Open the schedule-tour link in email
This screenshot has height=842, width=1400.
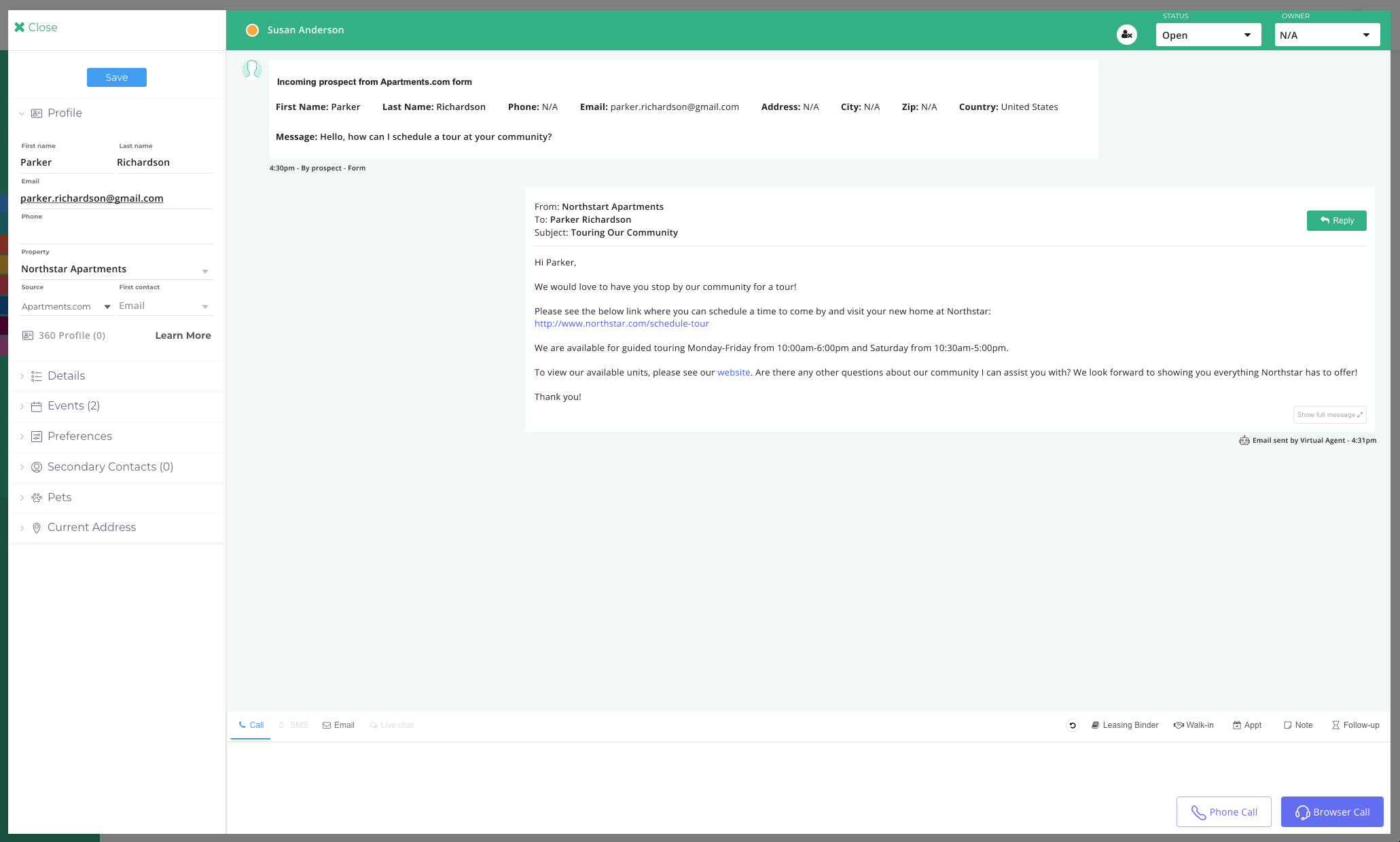(622, 324)
